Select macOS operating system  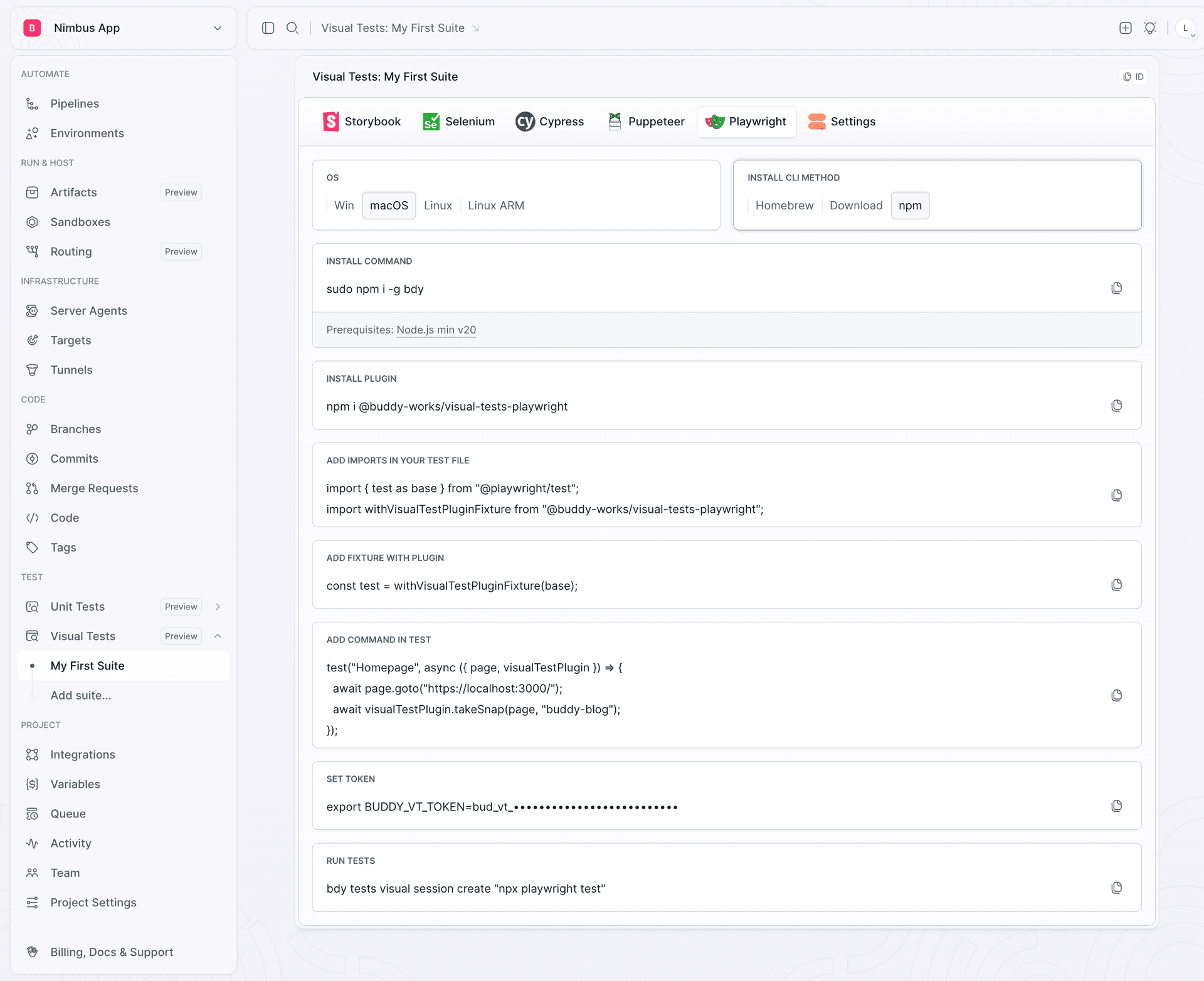point(389,206)
